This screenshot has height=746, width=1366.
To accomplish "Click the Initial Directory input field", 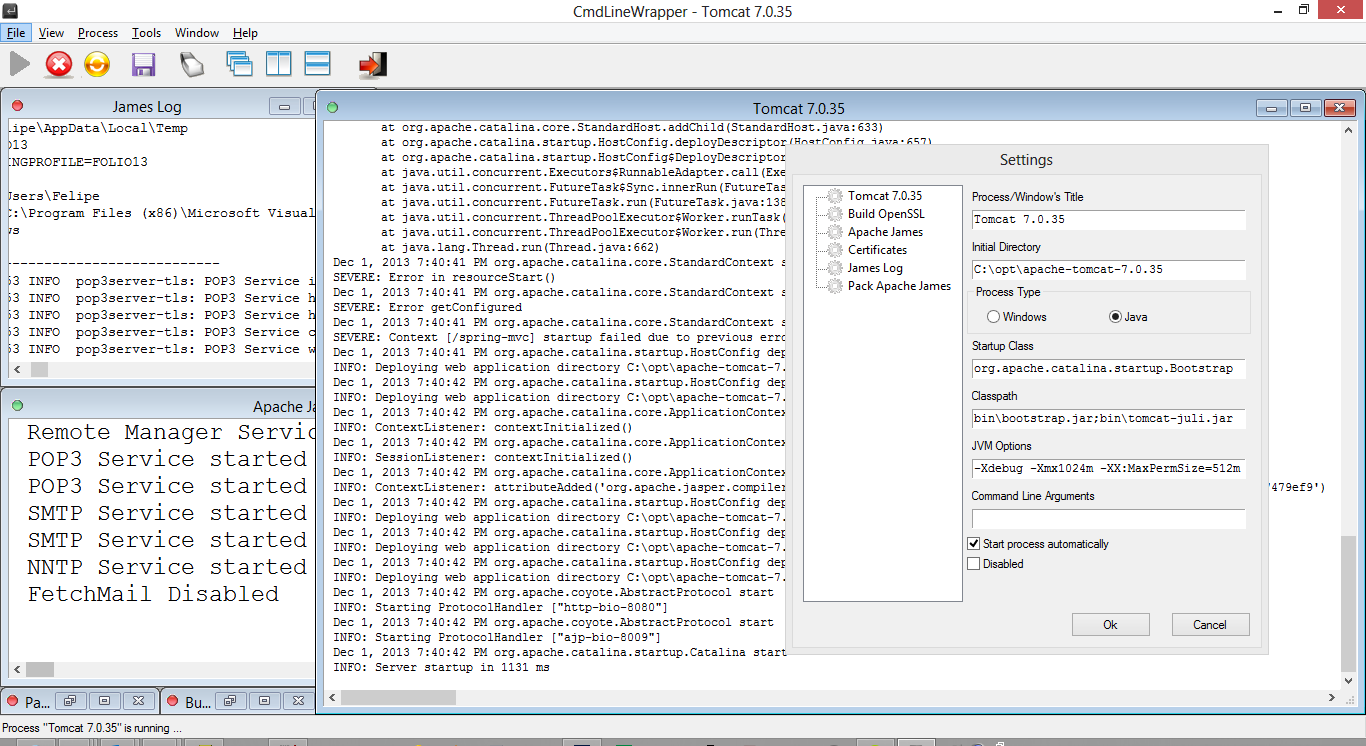I will pos(1109,269).
